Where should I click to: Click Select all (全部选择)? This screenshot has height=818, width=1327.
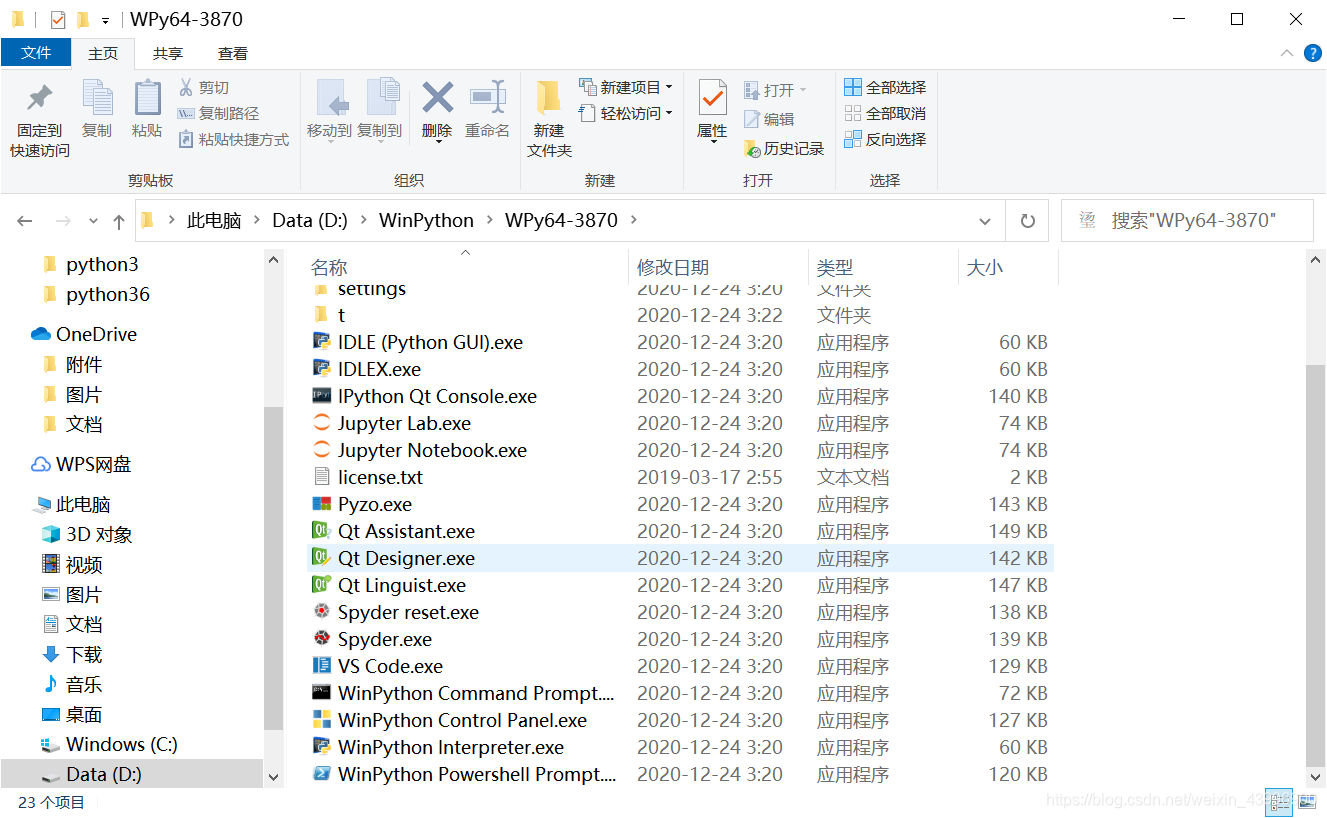tap(885, 88)
